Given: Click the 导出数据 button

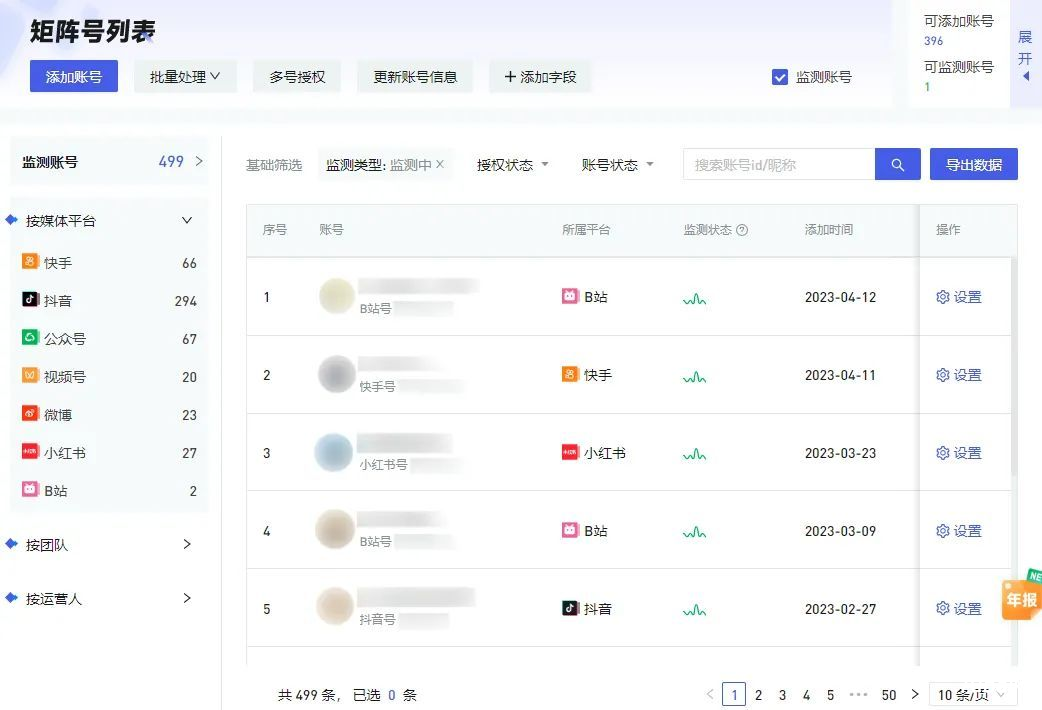Looking at the screenshot, I should click(973, 164).
